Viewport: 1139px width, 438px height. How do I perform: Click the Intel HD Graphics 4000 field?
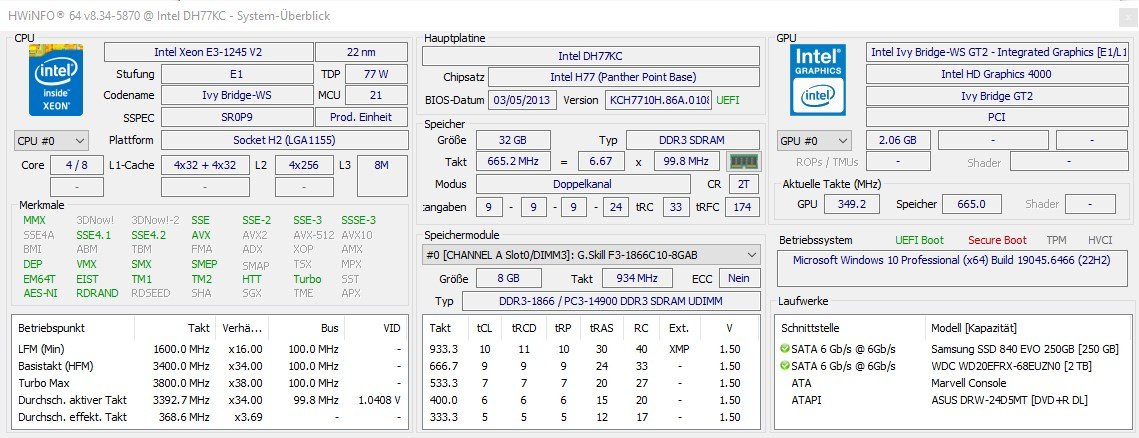(996, 74)
